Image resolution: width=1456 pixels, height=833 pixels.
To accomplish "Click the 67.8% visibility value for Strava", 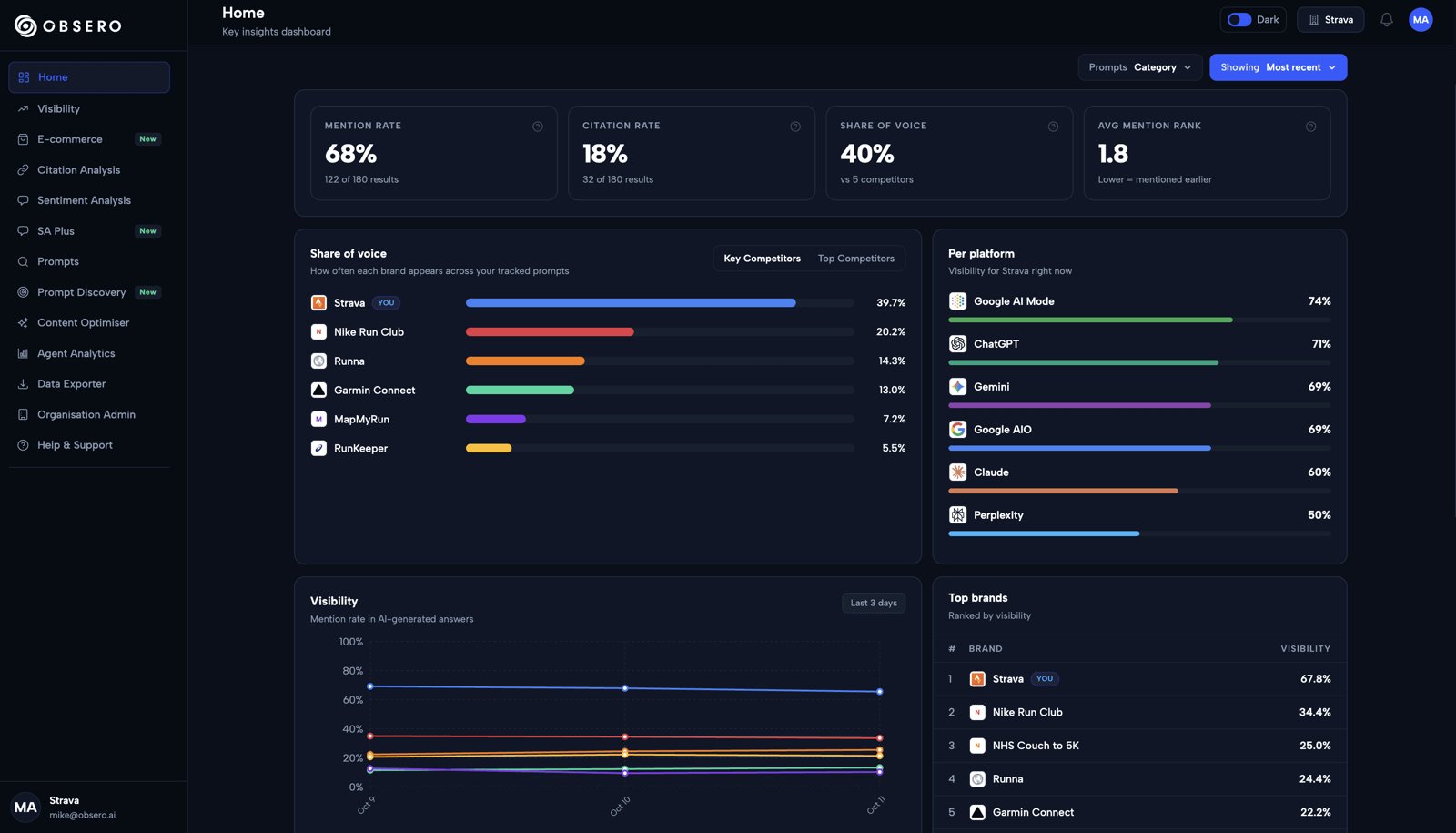I will coord(1315,679).
